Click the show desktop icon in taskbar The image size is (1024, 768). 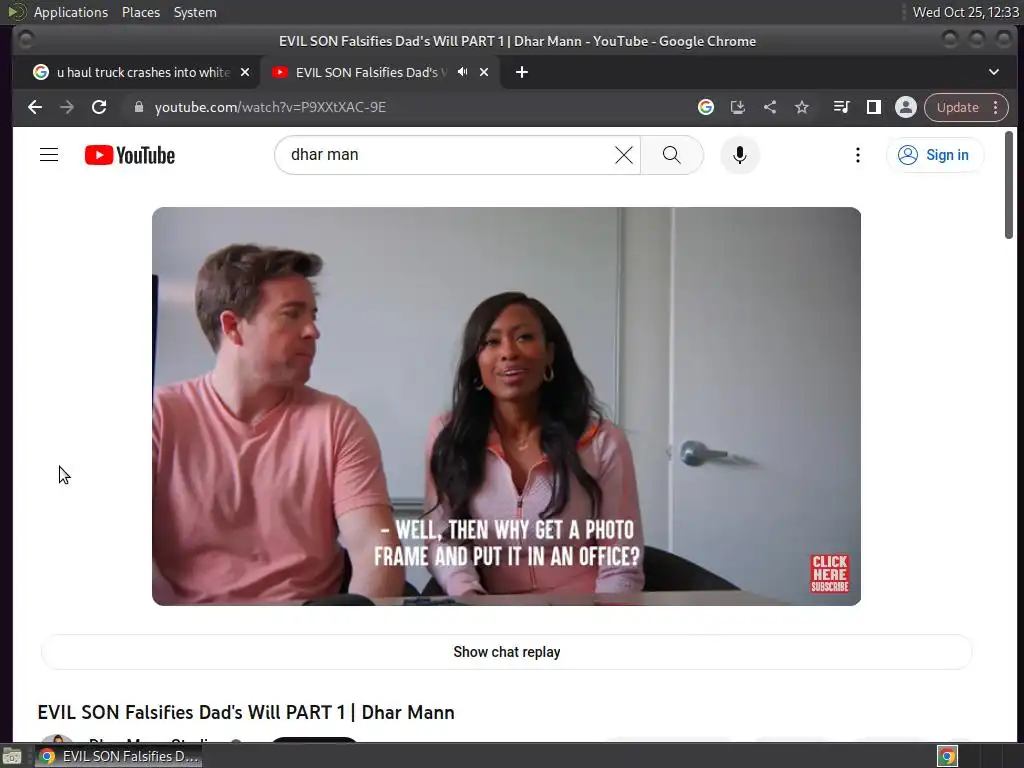(x=12, y=757)
